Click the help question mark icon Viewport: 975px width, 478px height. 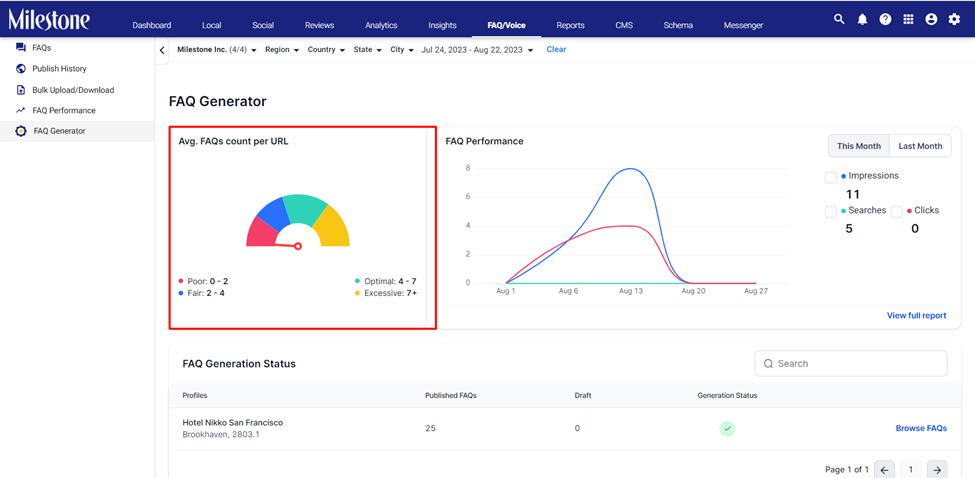tap(885, 19)
